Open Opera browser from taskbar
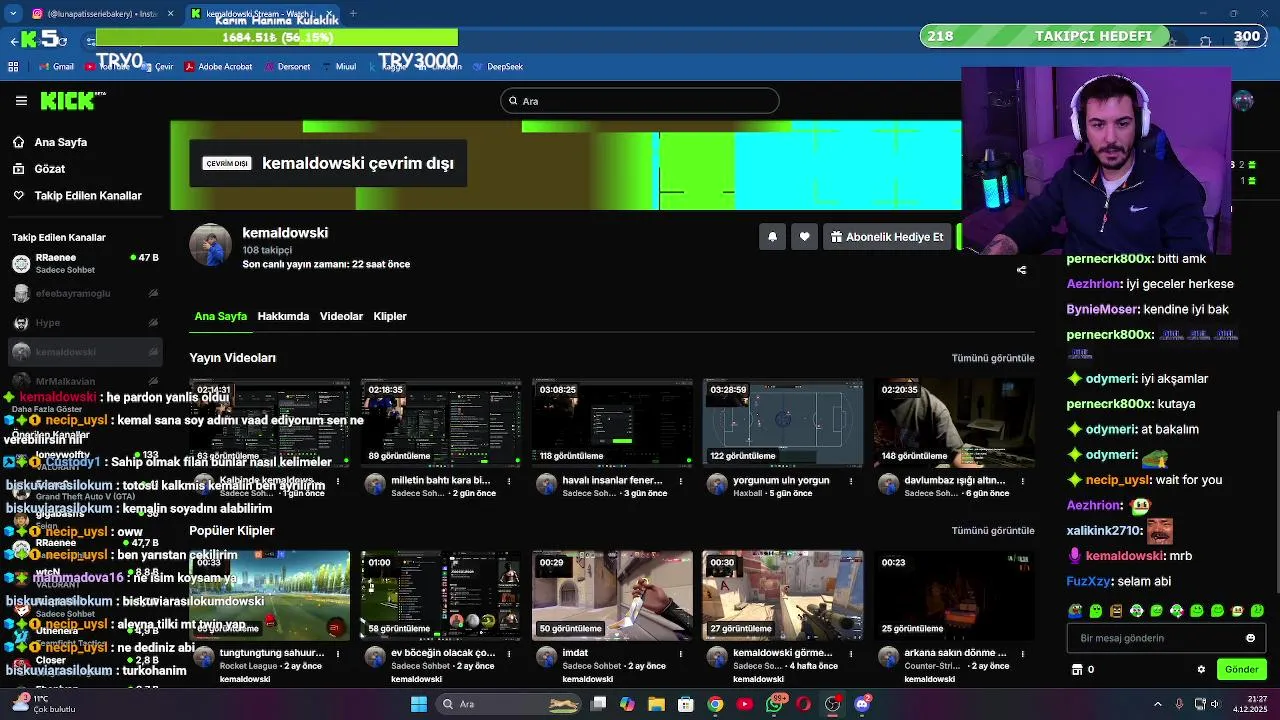Image resolution: width=1280 pixels, height=720 pixels. (804, 704)
